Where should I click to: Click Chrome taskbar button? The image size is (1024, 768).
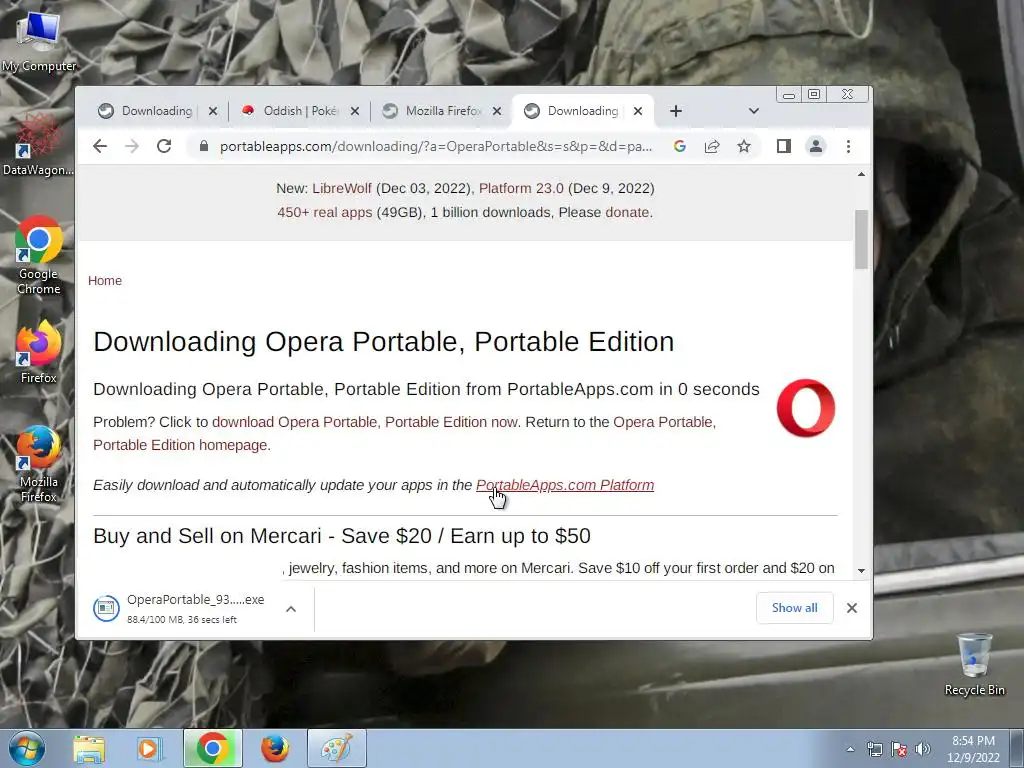tap(212, 749)
